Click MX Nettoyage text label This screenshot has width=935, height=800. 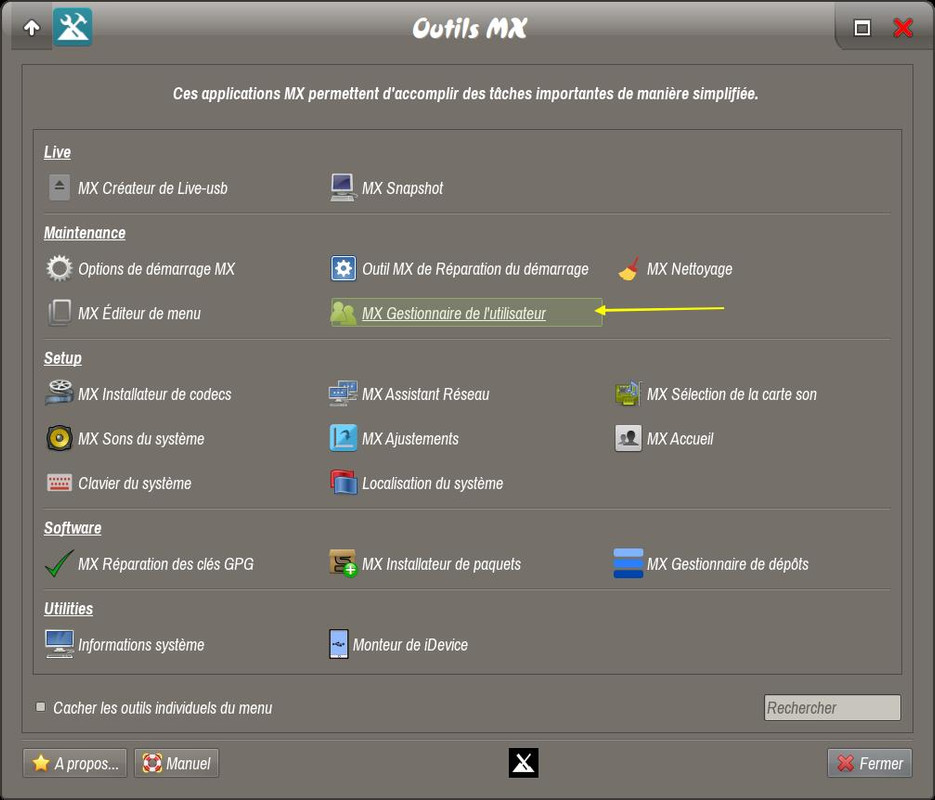[689, 269]
